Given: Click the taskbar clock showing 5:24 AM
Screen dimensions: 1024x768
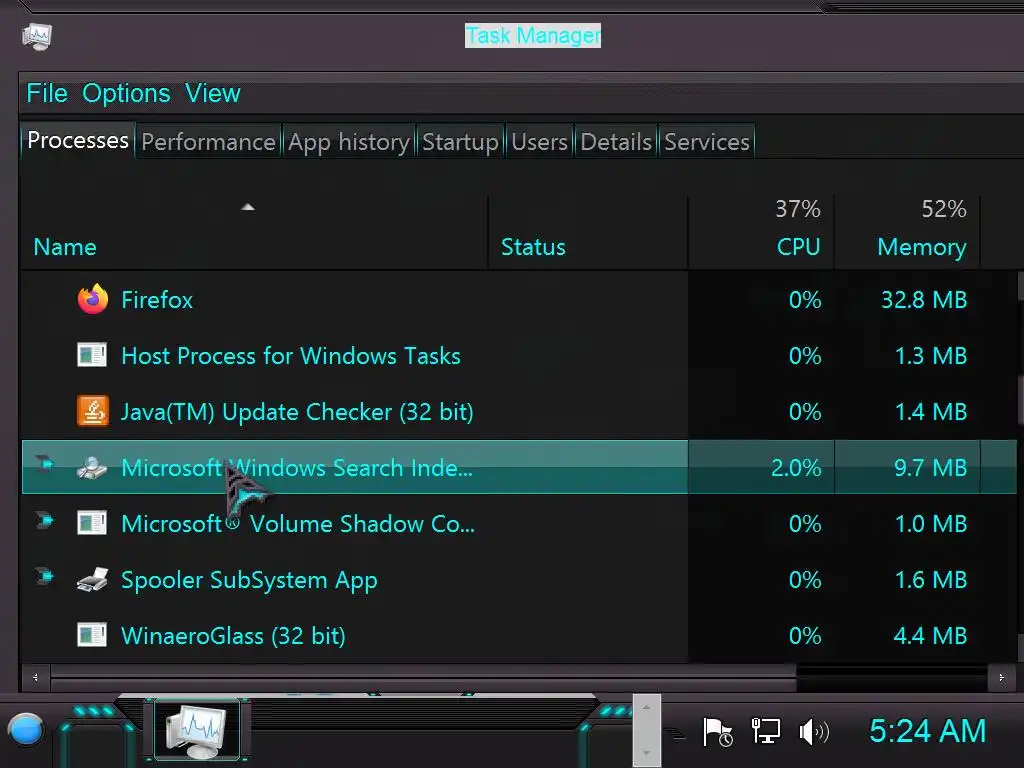Looking at the screenshot, I should click(x=927, y=731).
